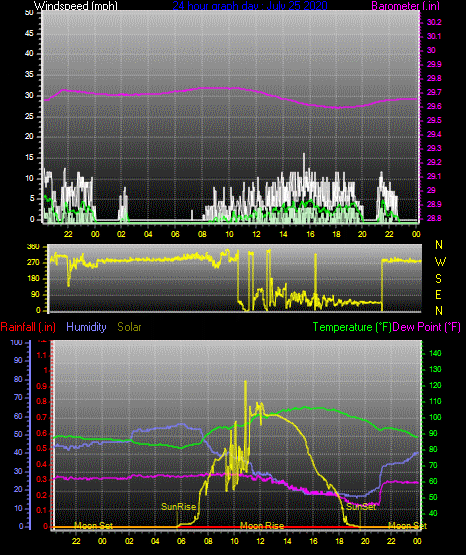Viewport: 466px width, 555px height.
Task: Click the '29.7' barometer scale value
Action: point(434,92)
